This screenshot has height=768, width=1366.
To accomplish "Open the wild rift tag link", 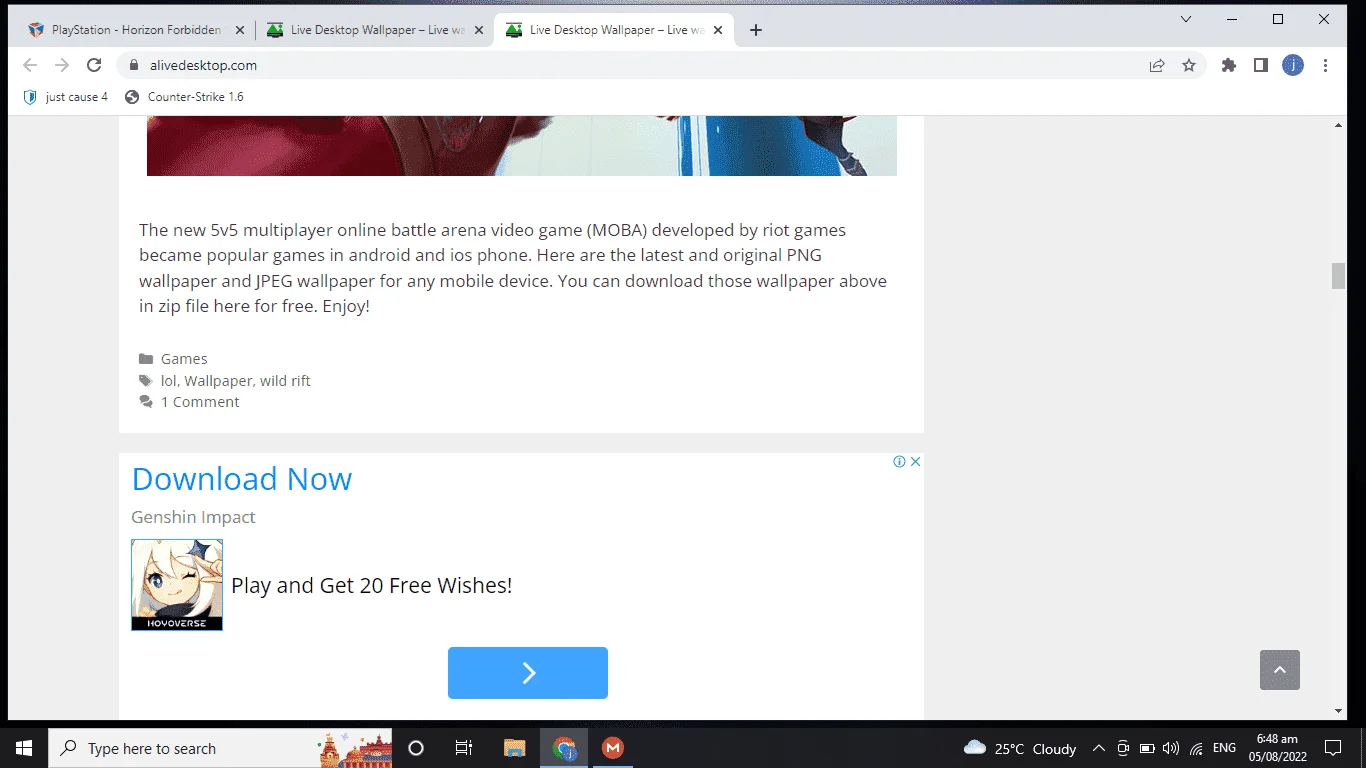I will pos(285,381).
